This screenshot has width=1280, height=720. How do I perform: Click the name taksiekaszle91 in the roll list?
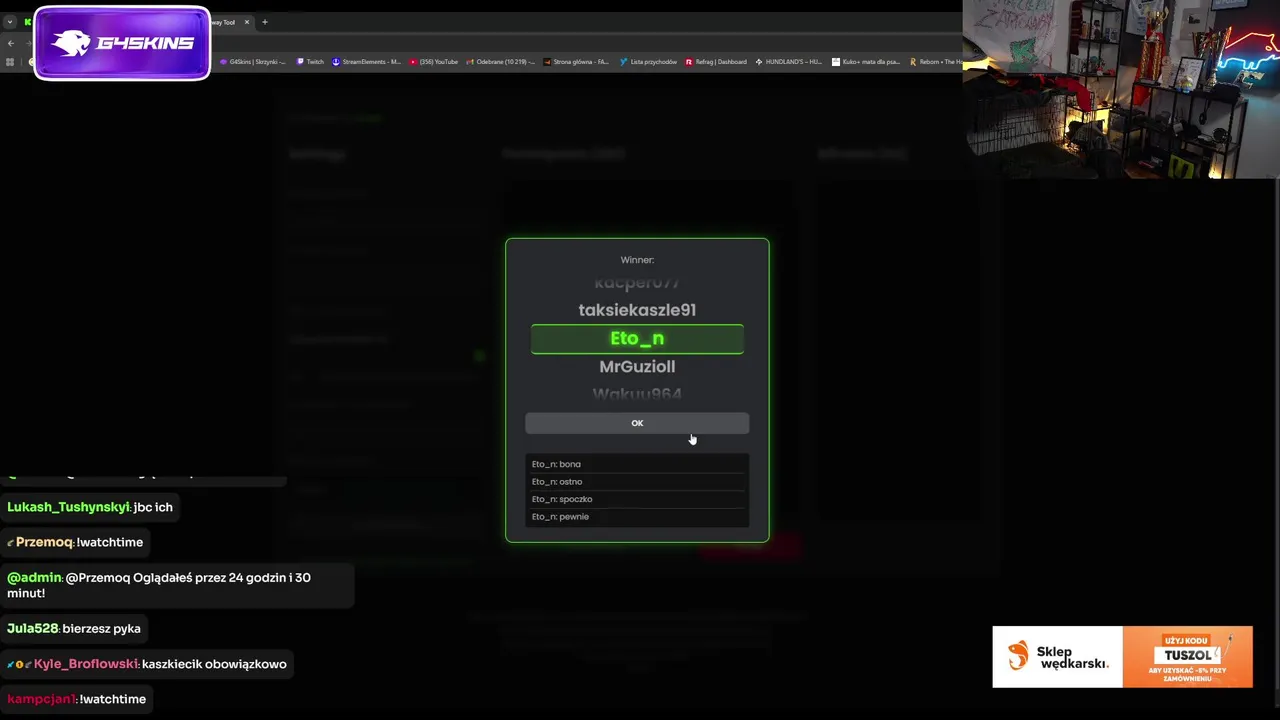[637, 310]
